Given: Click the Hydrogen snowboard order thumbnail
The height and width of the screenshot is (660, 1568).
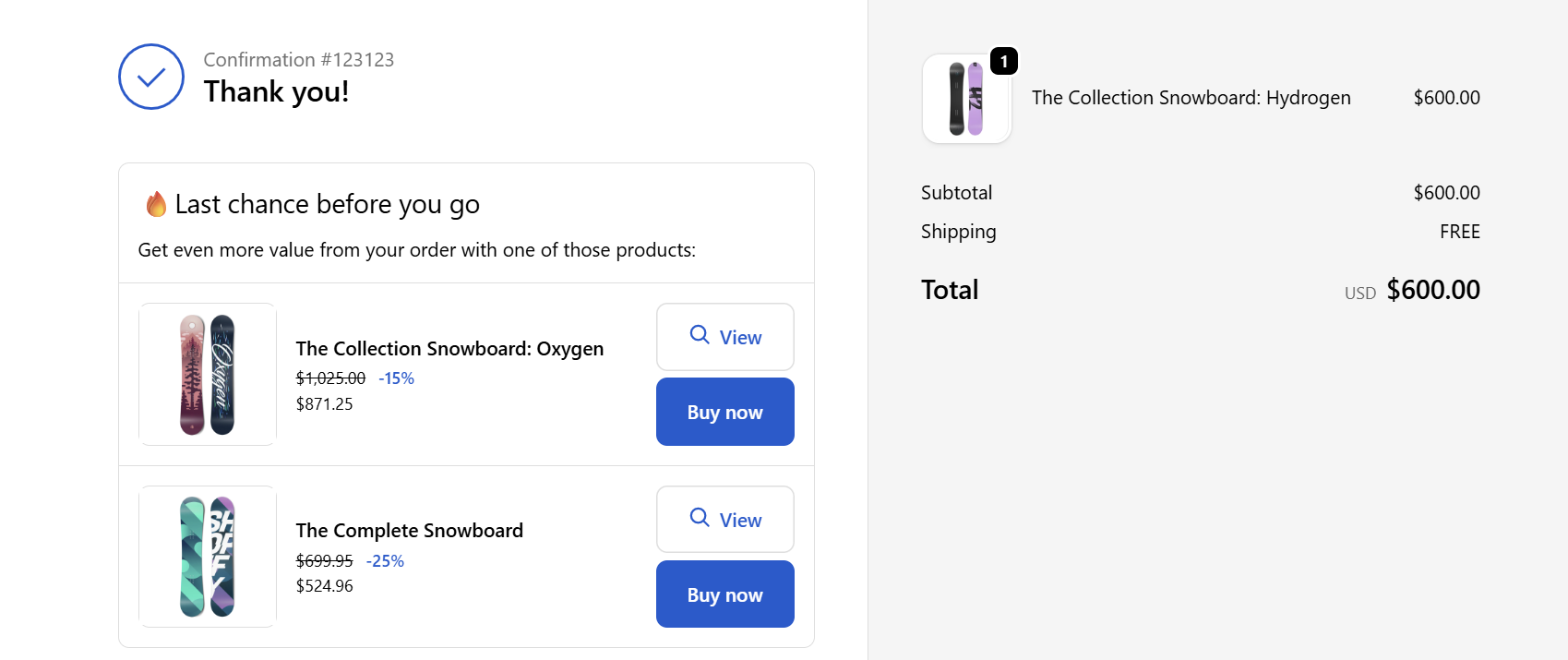Looking at the screenshot, I should coord(966,99).
